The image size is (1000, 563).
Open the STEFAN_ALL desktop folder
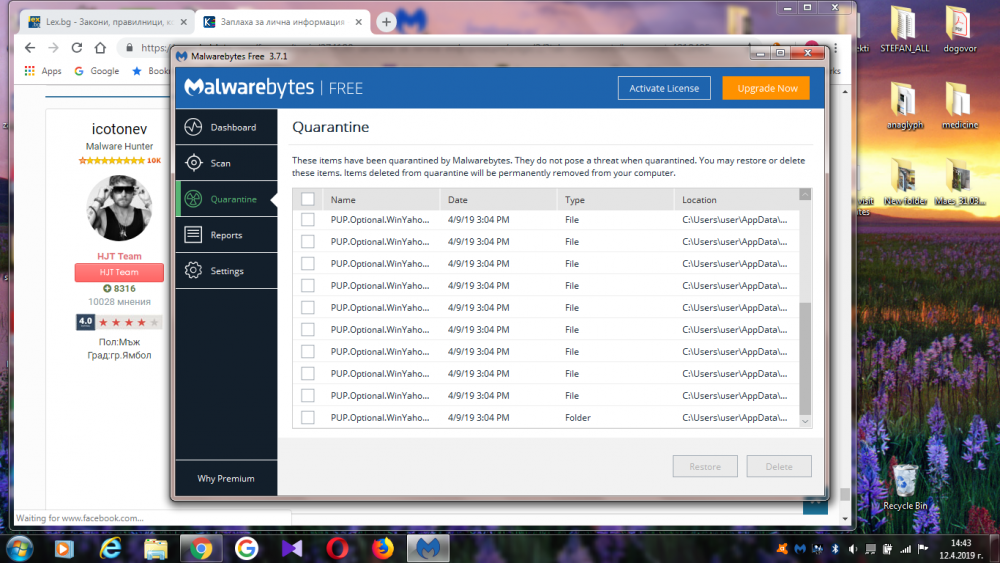tap(904, 29)
